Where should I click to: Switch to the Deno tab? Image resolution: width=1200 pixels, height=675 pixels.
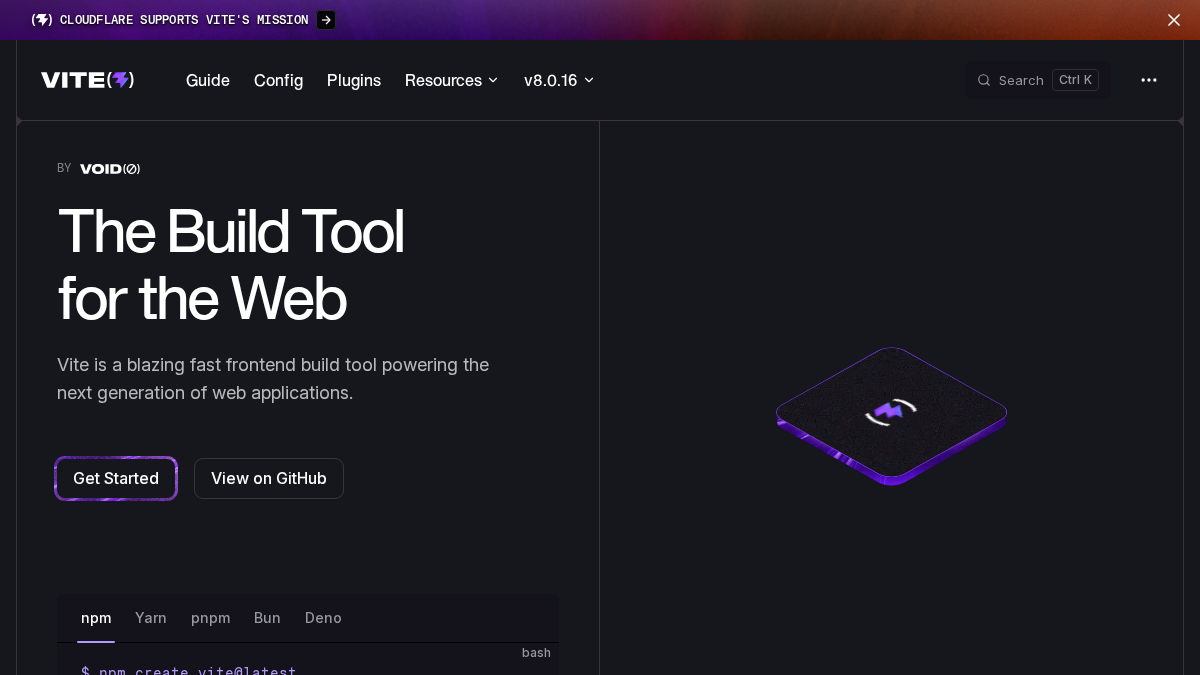[323, 618]
